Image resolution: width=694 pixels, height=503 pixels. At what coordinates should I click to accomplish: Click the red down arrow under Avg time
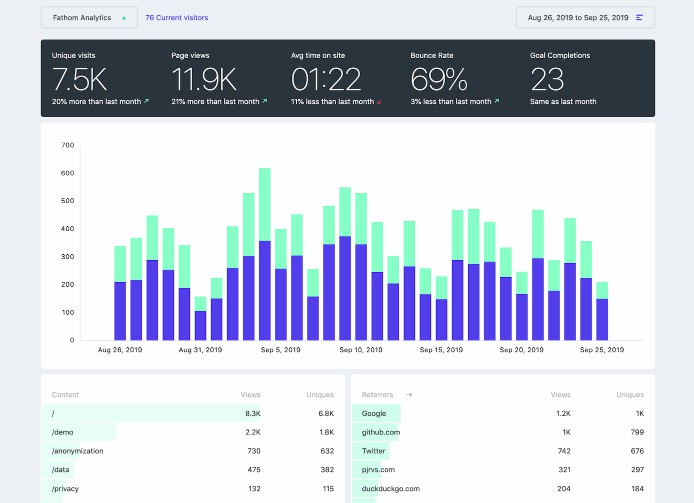[379, 101]
